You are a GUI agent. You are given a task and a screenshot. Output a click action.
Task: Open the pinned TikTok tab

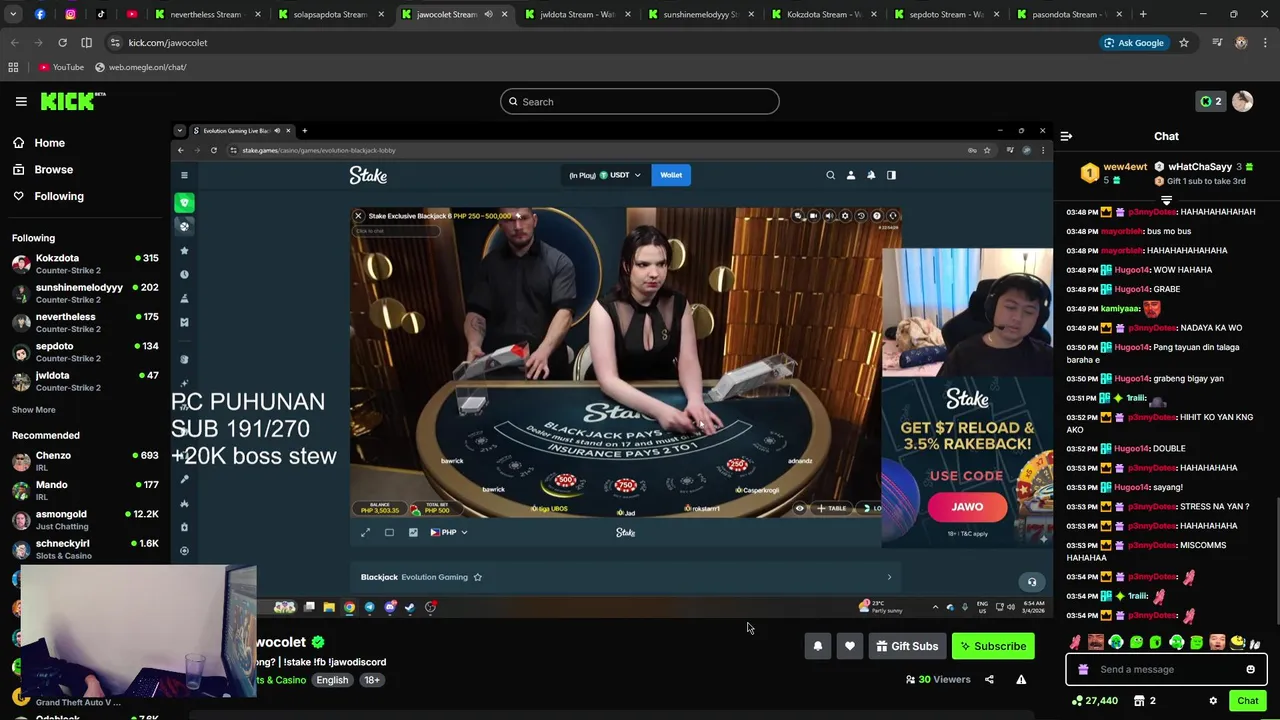point(101,14)
